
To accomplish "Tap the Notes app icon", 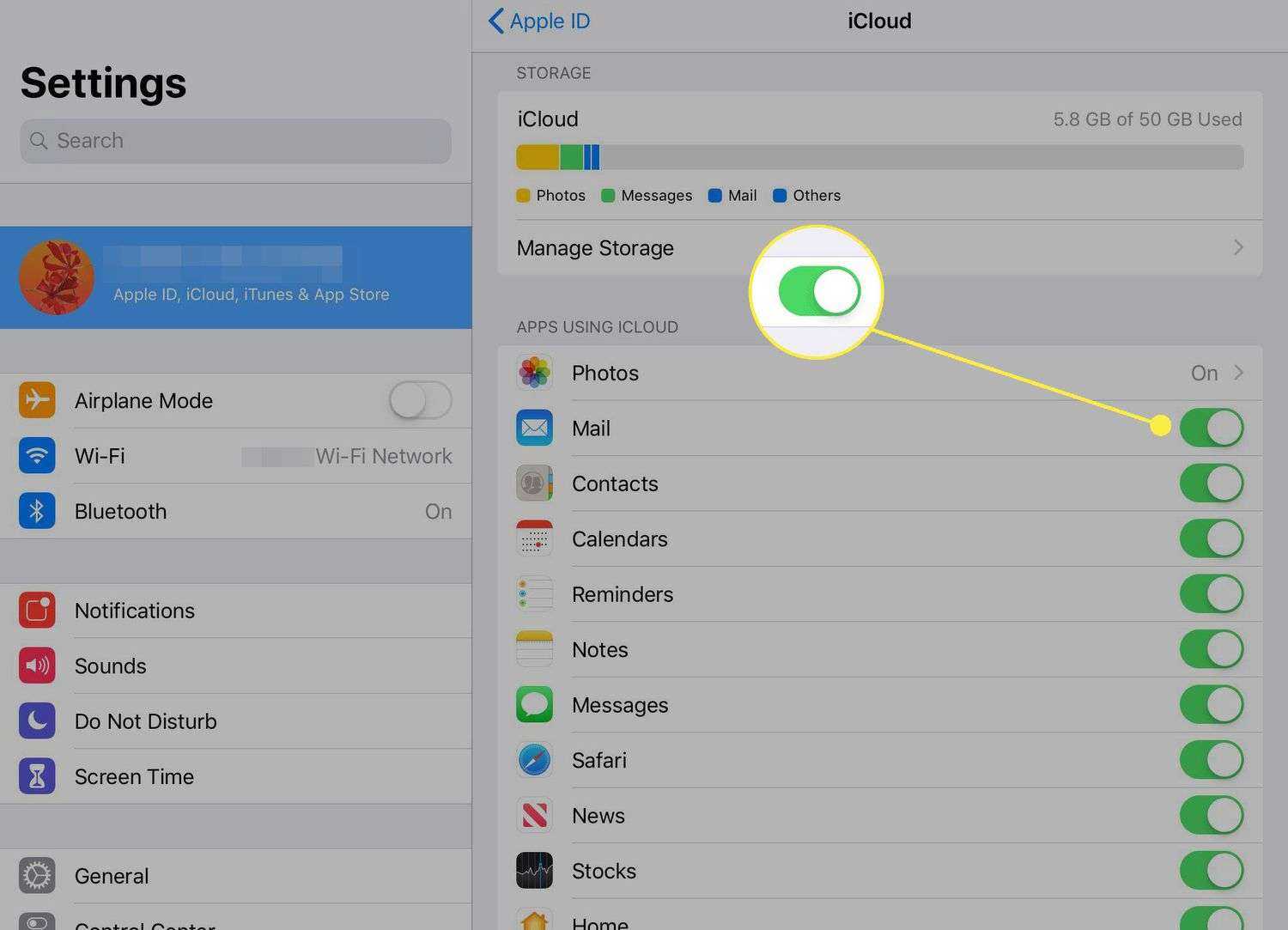I will [534, 649].
